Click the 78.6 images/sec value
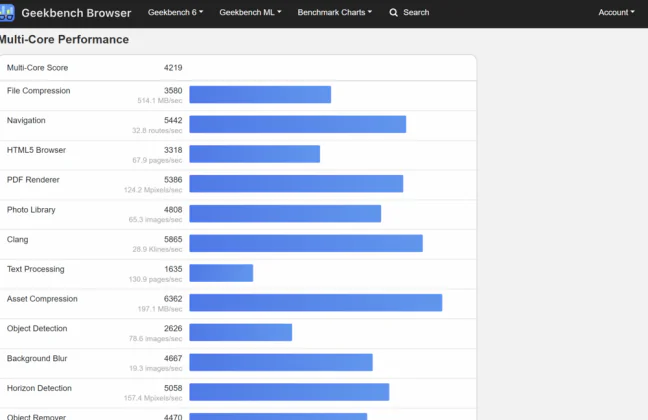The width and height of the screenshot is (648, 420). (x=155, y=339)
